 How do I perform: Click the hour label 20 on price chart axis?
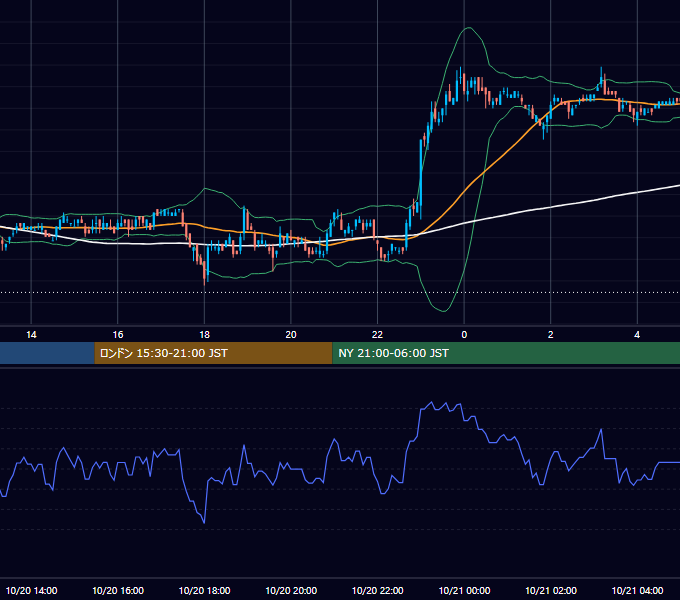tap(291, 335)
